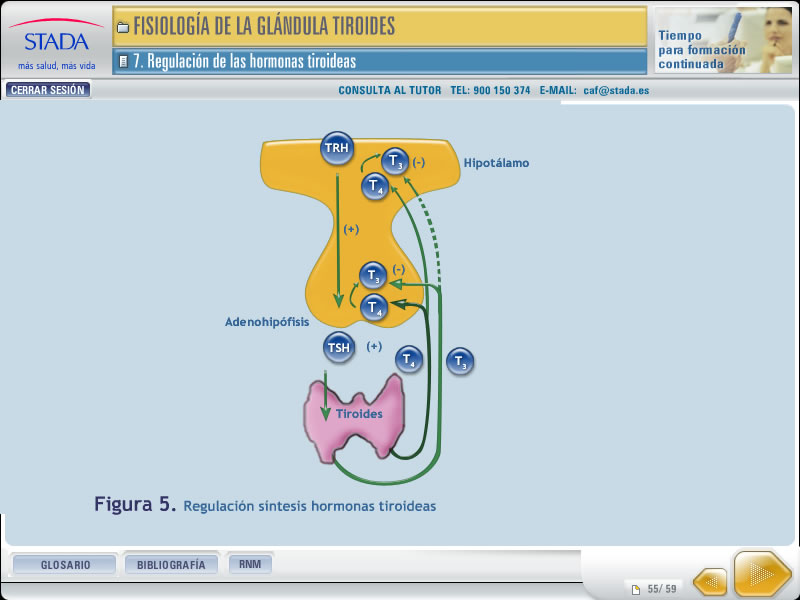800x600 pixels.
Task: Click the Tiempo para formación continuada banner
Action: pos(723,40)
